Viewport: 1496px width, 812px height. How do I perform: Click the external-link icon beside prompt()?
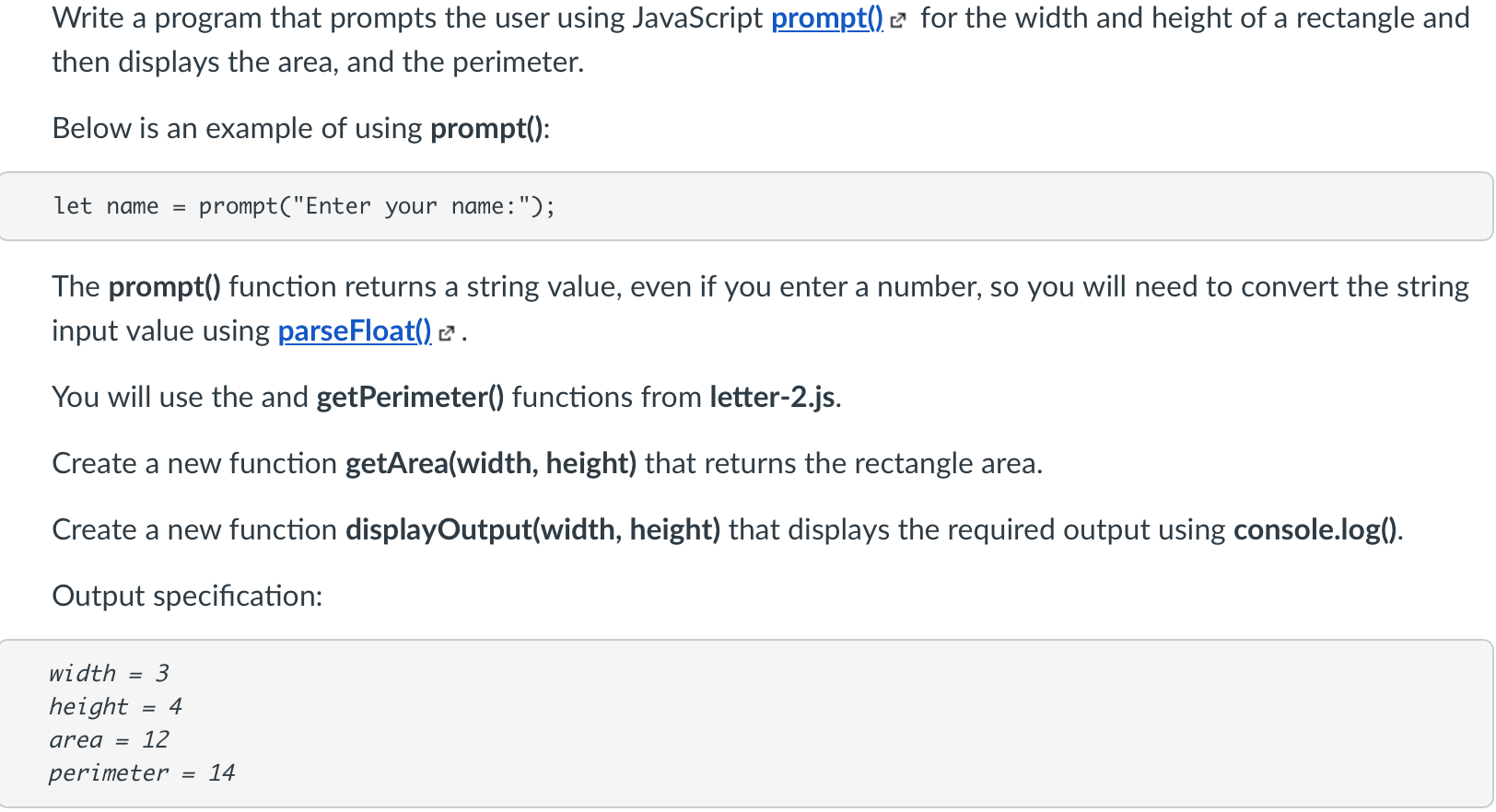tap(899, 20)
